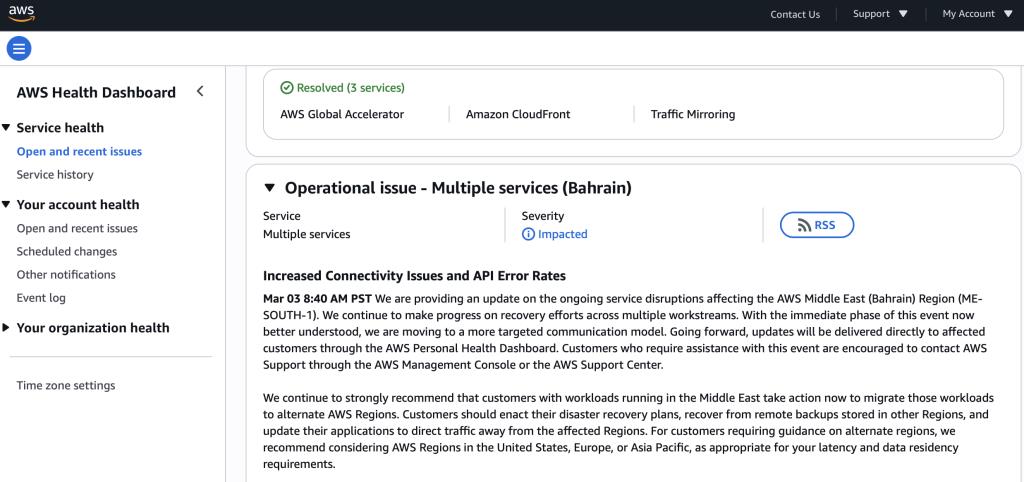Expand the Your organization health section
Image resolution: width=1024 pixels, height=482 pixels.
tap(6, 328)
